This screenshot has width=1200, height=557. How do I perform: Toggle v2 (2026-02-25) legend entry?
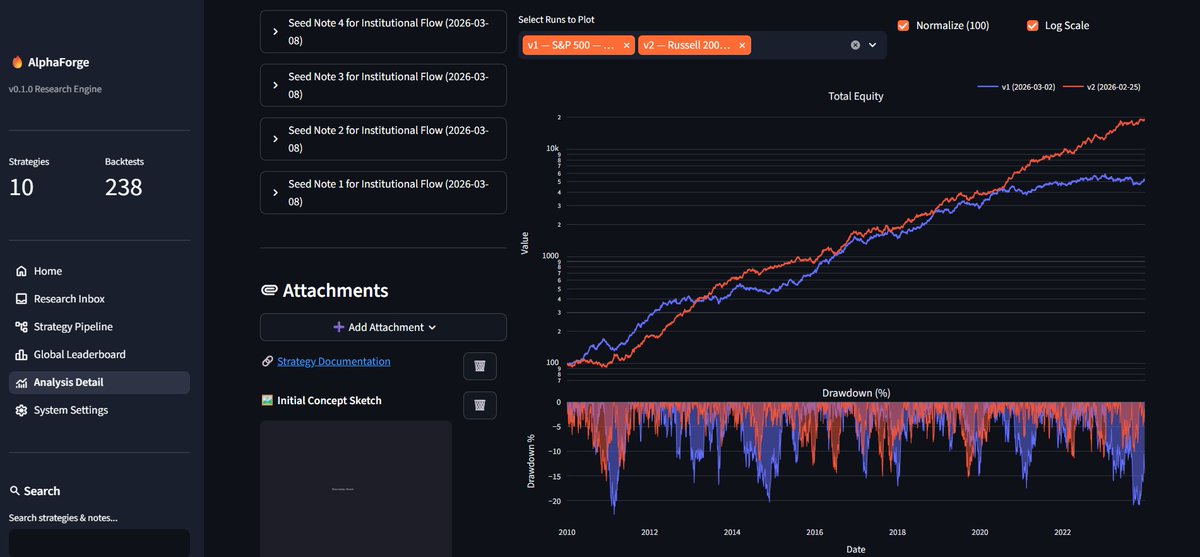(x=1102, y=87)
